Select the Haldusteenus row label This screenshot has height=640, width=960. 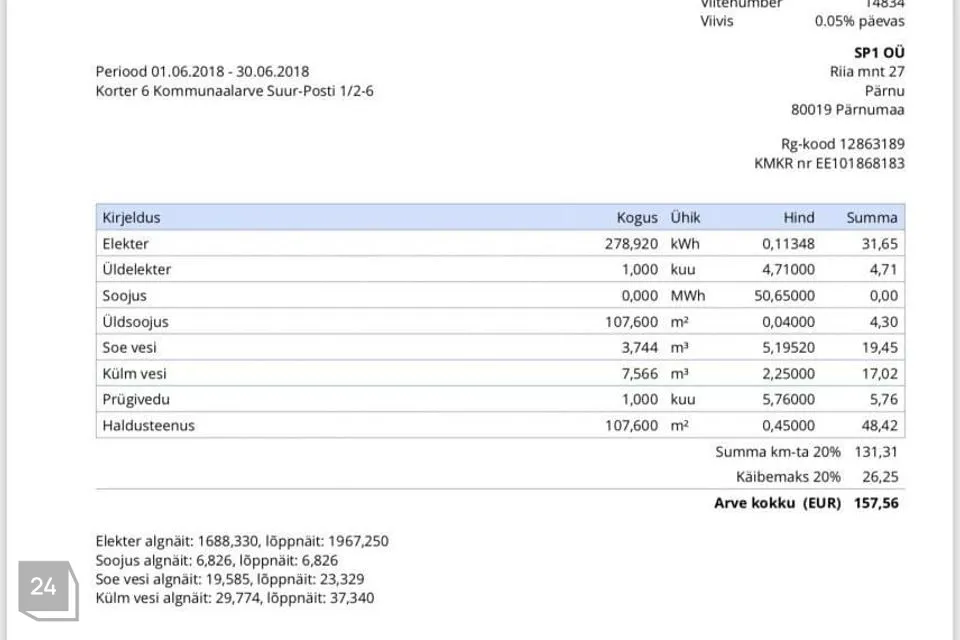148,425
